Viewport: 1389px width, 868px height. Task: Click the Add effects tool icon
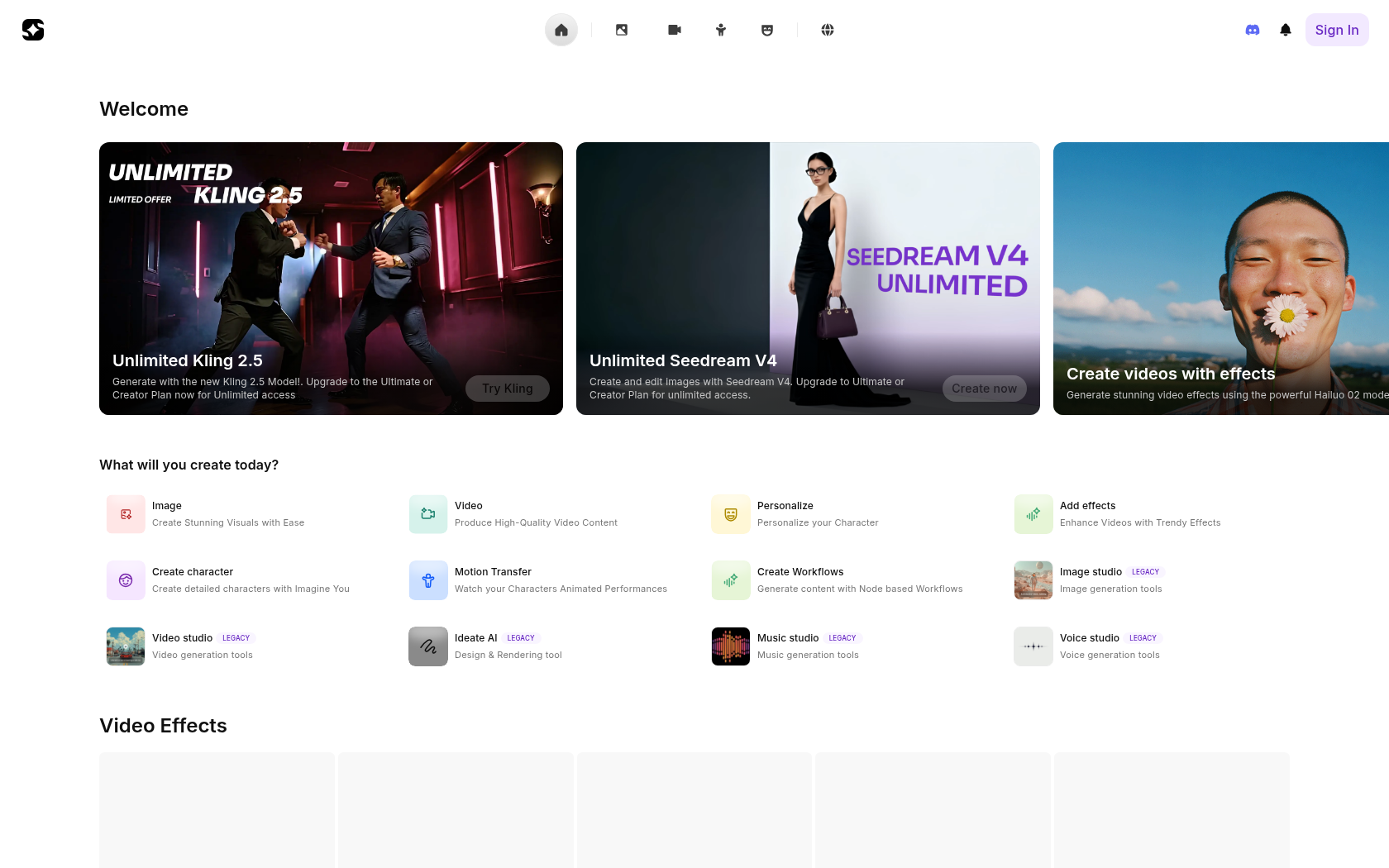[1033, 514]
